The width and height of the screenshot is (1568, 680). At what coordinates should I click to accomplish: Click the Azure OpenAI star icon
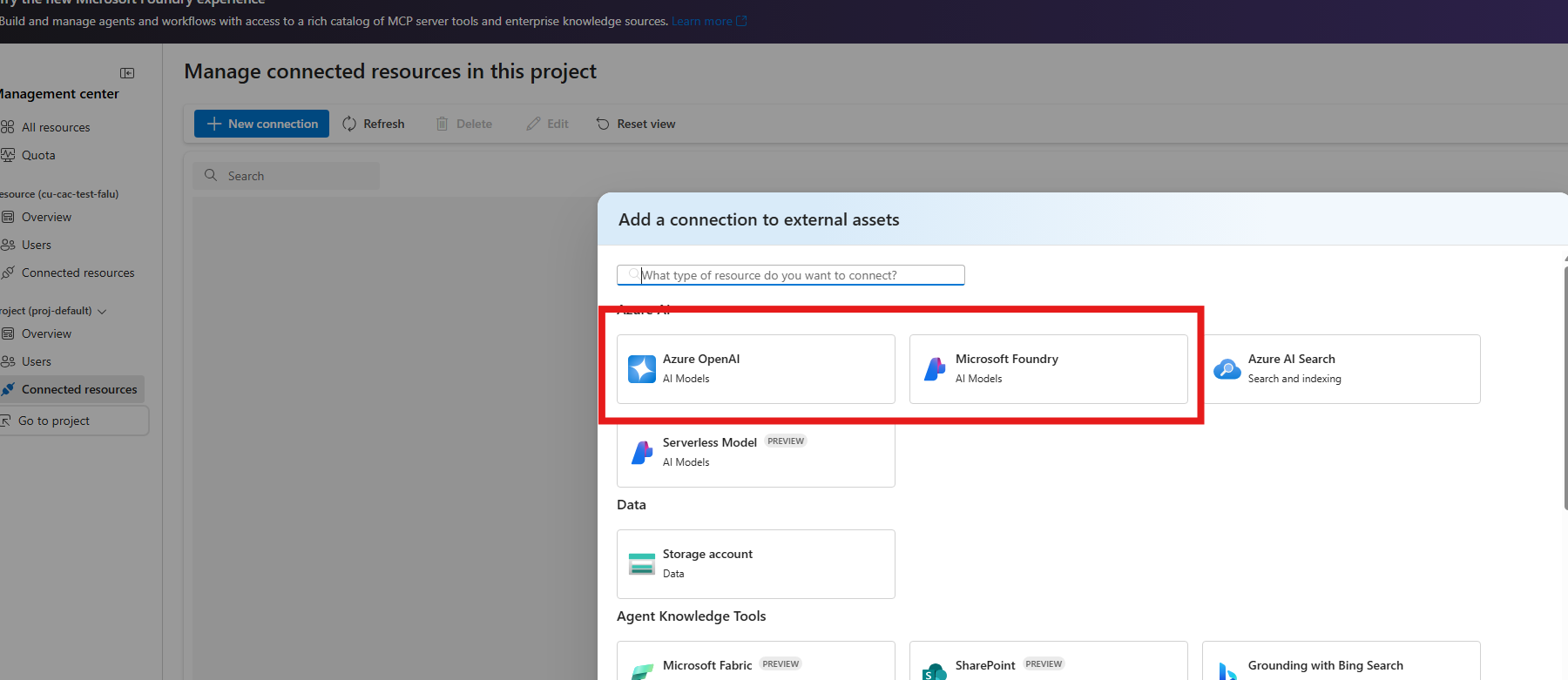[642, 369]
